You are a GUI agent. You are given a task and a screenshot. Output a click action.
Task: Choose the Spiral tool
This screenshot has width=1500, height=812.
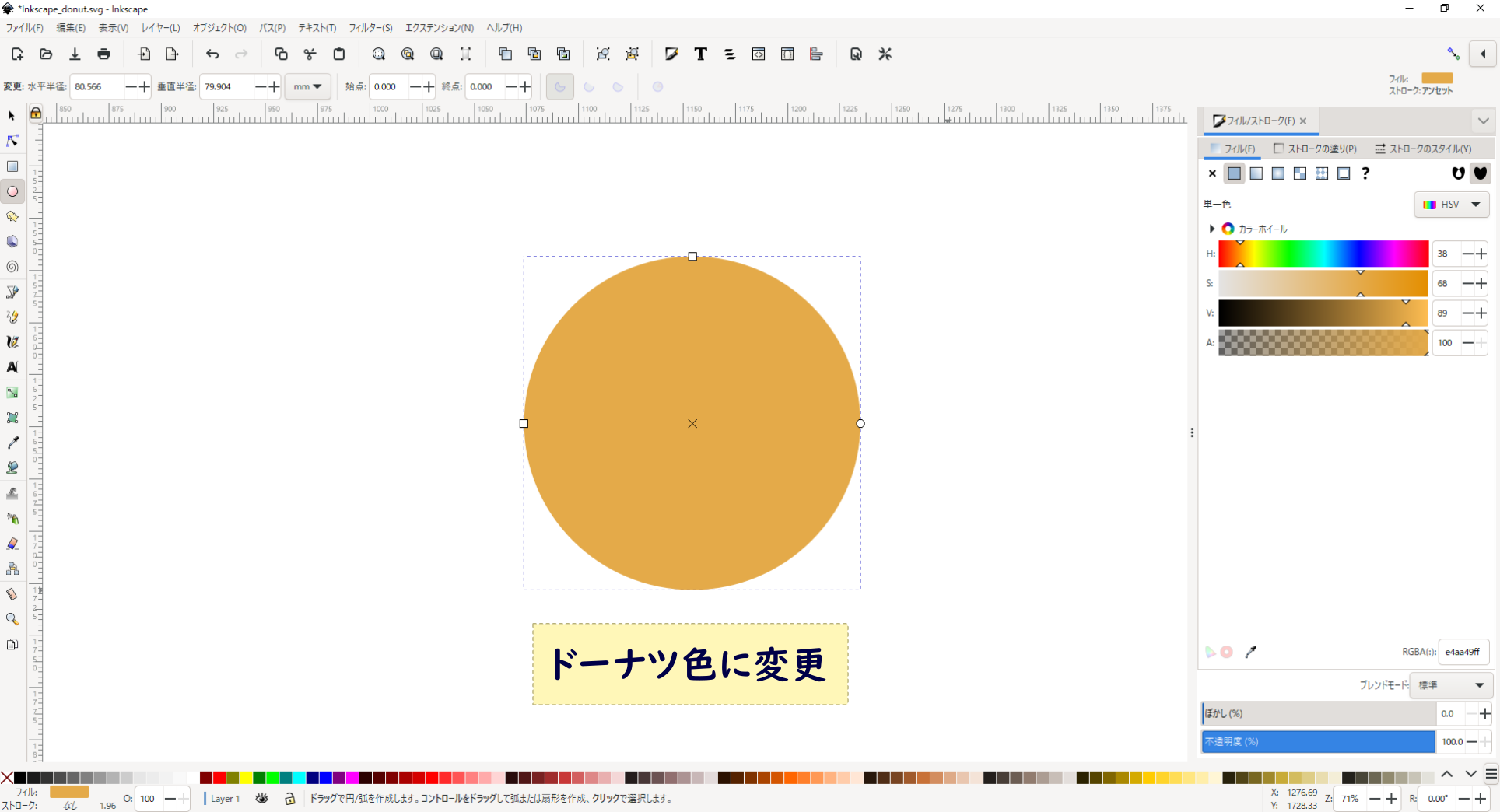click(12, 267)
